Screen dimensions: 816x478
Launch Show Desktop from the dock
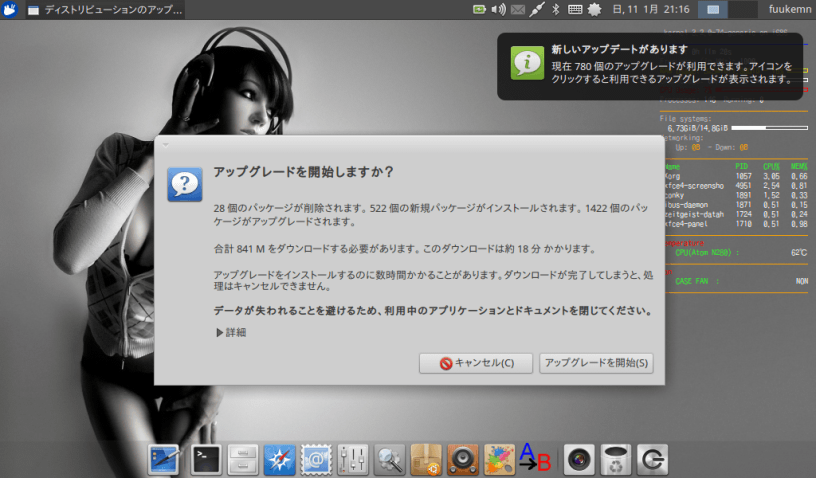coord(163,460)
